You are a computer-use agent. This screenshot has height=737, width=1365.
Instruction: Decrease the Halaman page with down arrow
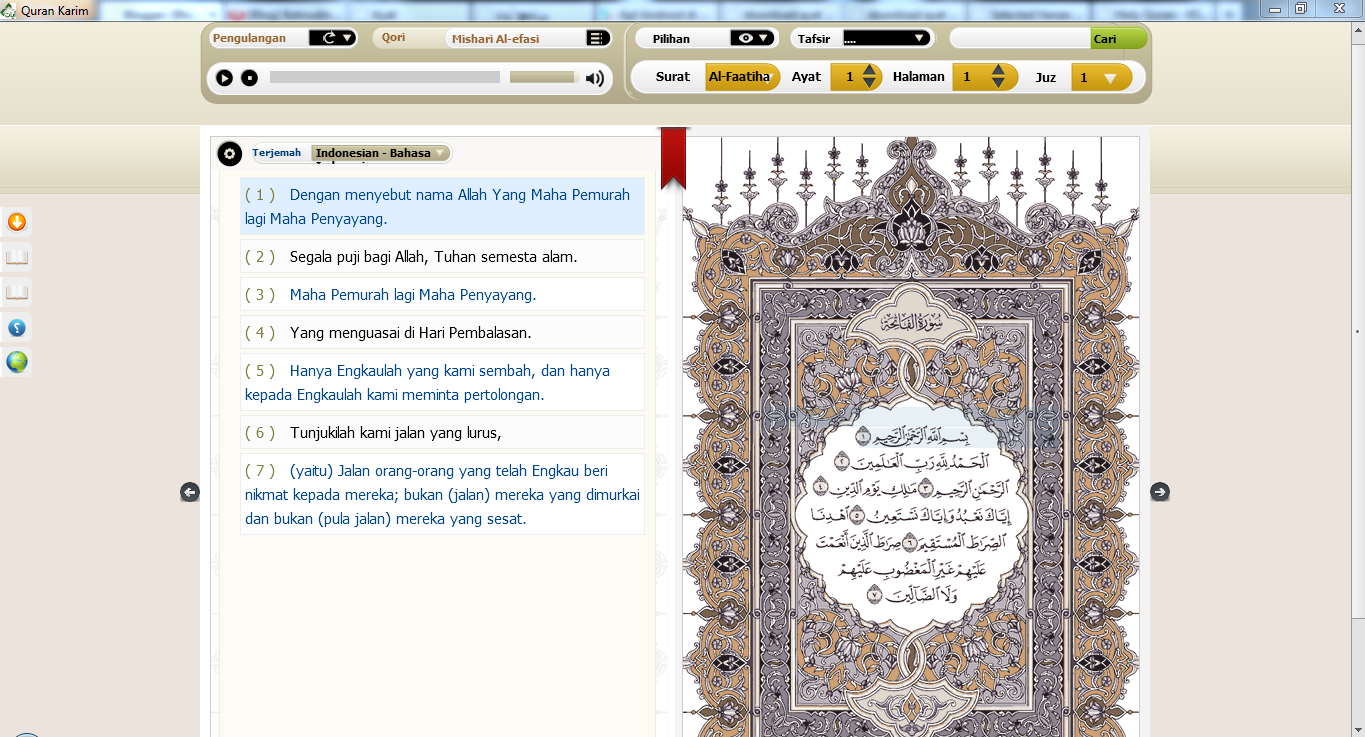point(998,84)
